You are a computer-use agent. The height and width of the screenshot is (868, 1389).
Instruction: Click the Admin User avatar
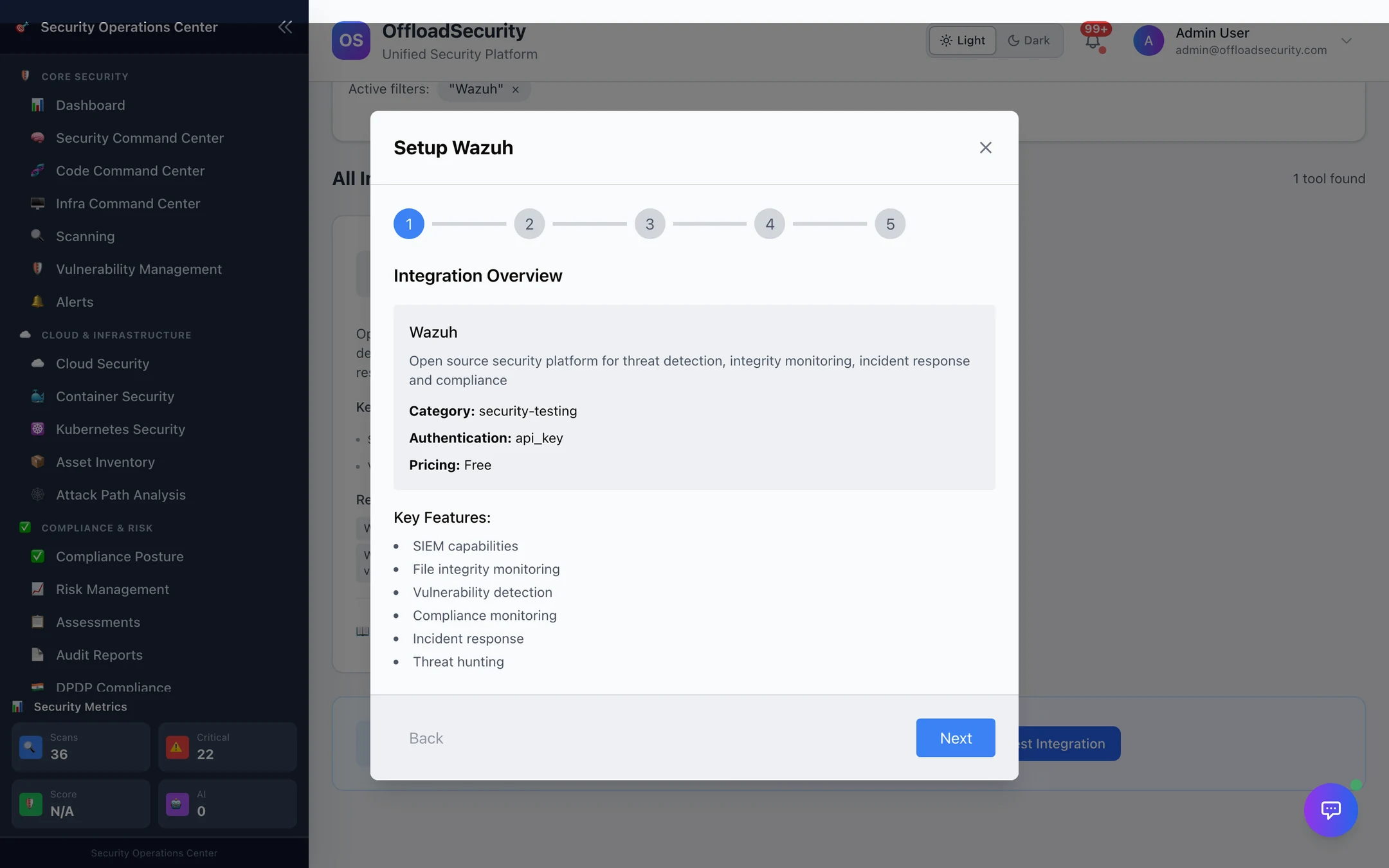coord(1148,41)
